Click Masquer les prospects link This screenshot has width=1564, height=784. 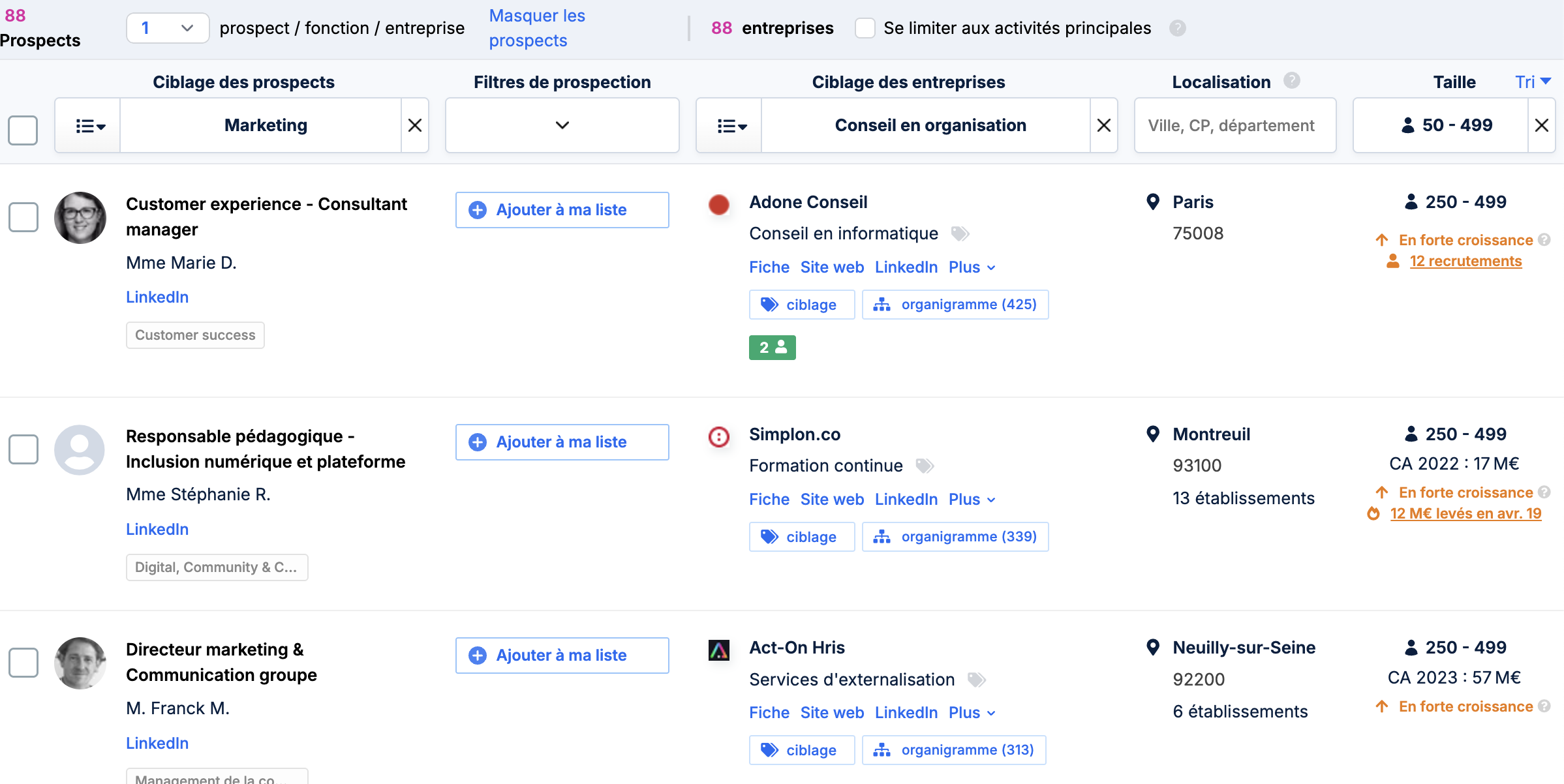(537, 28)
